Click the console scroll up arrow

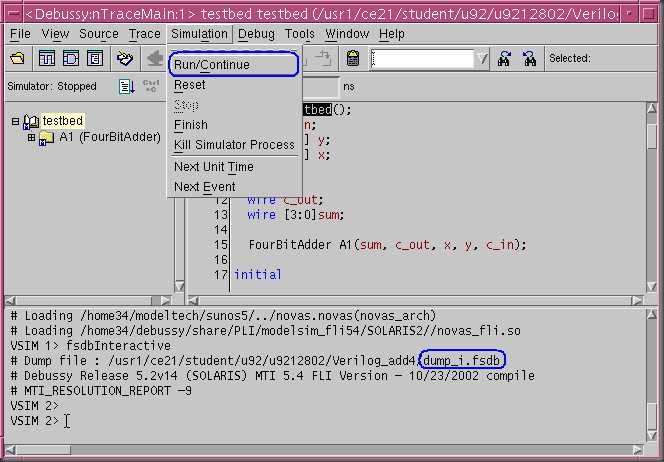tap(652, 315)
